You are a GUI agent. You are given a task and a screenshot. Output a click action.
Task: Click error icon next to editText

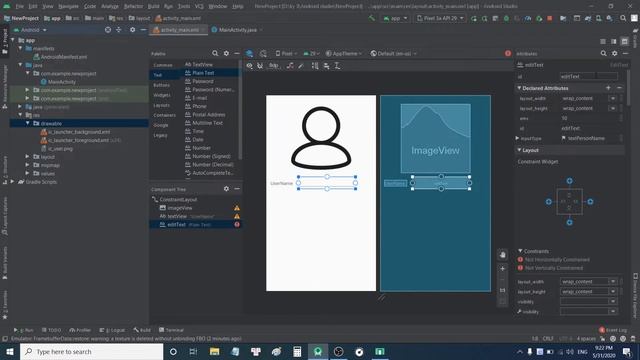tap(237, 224)
